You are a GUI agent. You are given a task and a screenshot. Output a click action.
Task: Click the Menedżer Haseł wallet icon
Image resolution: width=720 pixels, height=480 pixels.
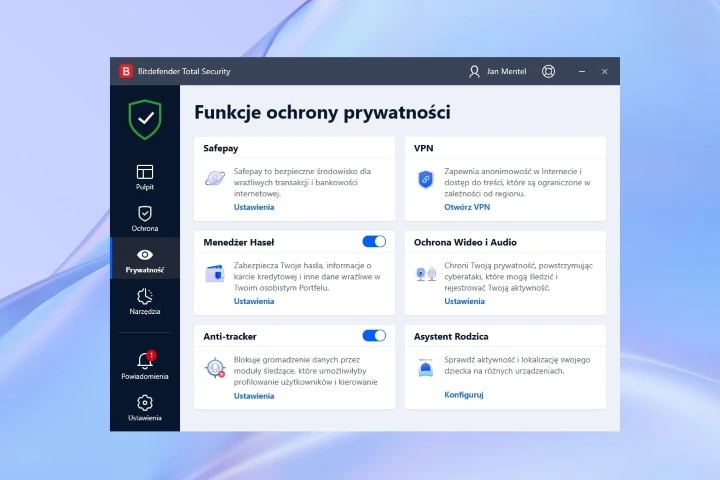click(x=215, y=273)
